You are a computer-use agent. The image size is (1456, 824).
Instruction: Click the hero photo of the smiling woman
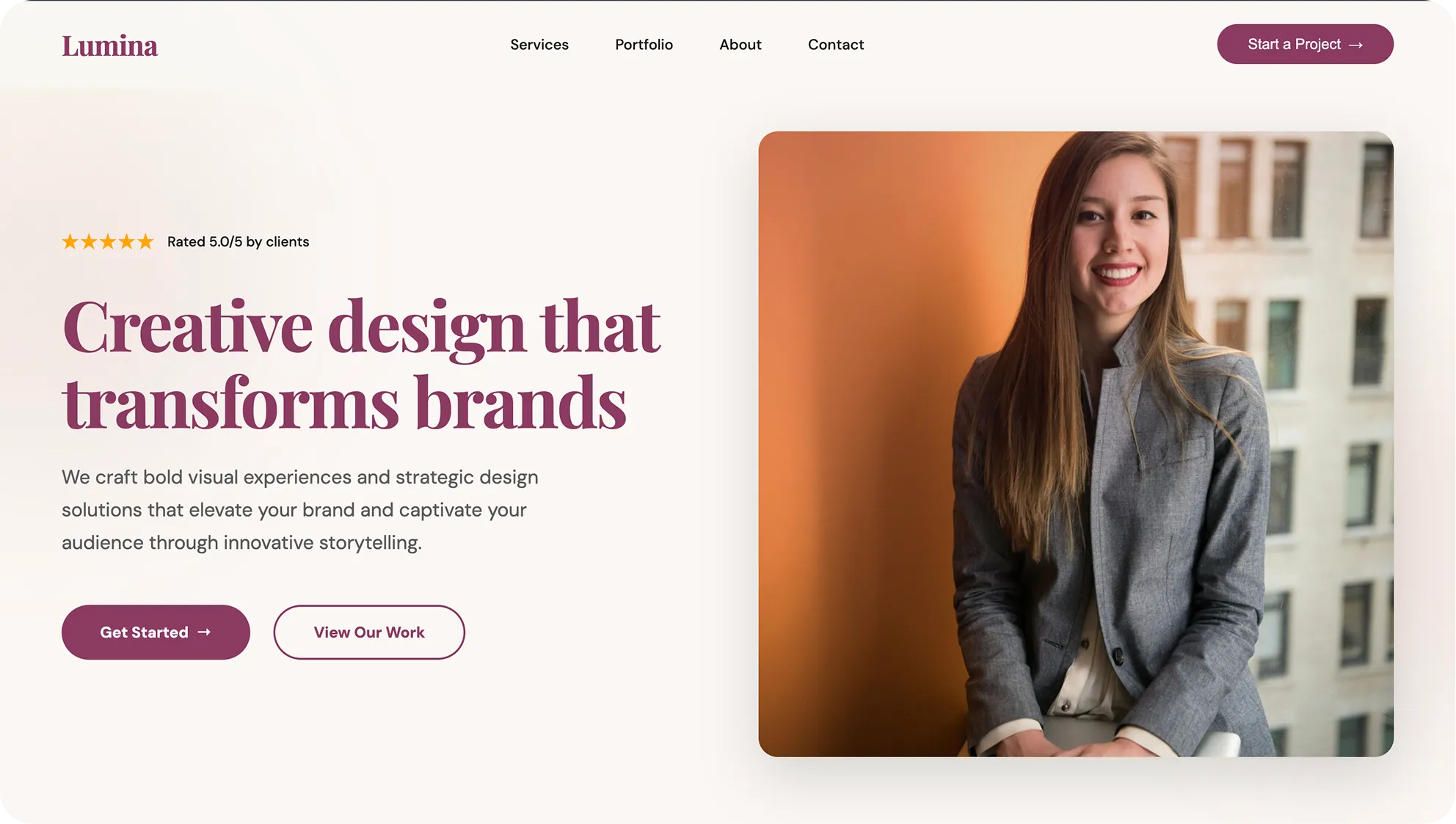(1076, 444)
